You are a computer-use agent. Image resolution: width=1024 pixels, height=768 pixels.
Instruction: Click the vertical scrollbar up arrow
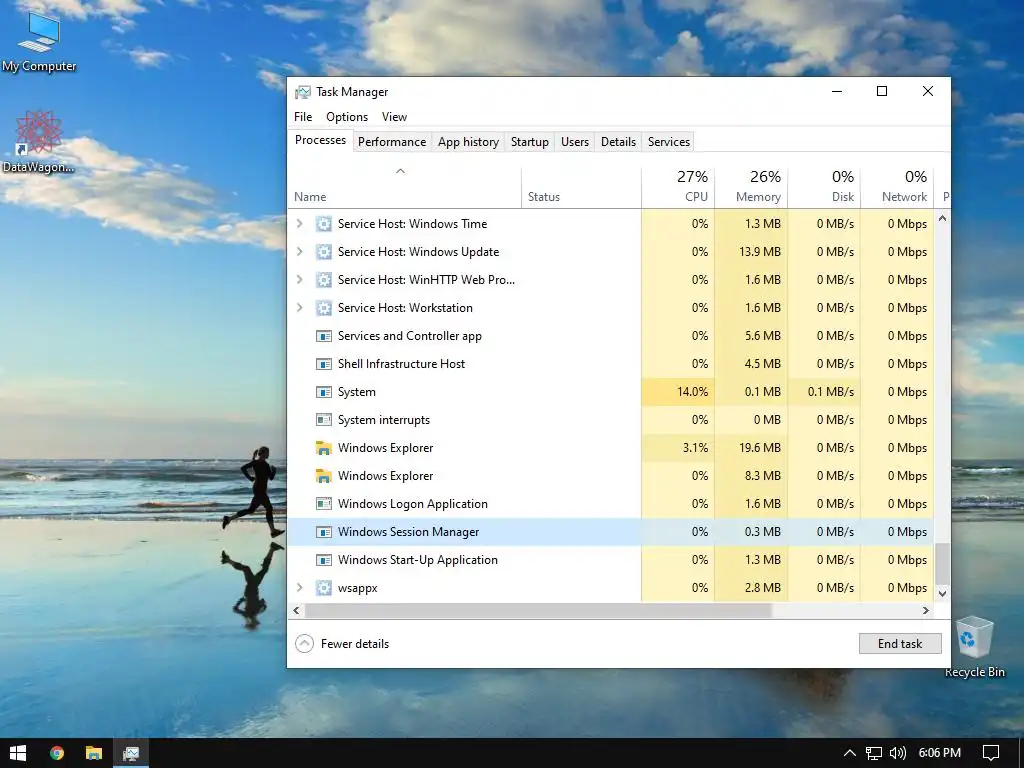(942, 219)
